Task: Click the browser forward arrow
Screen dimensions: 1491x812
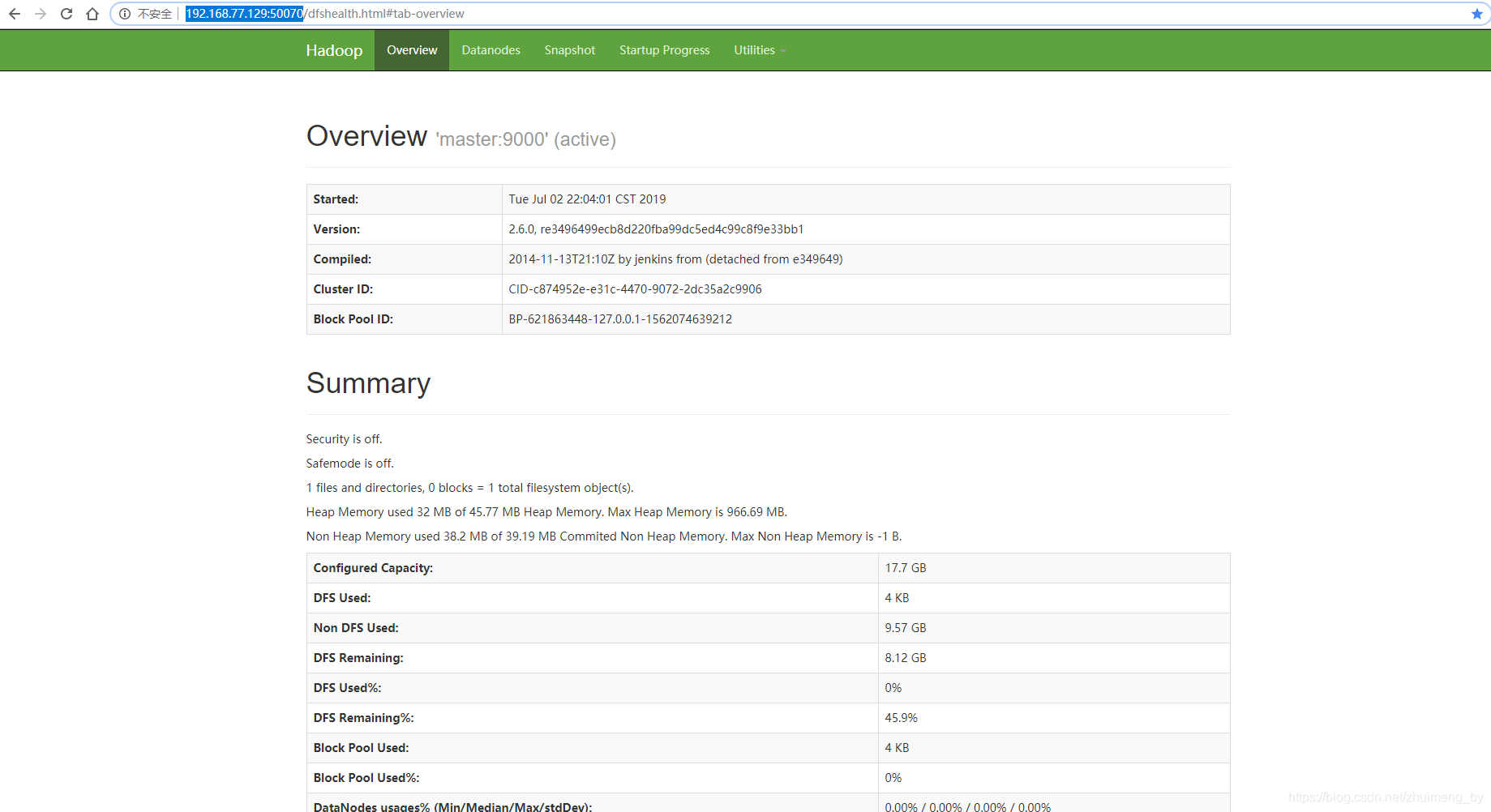Action: [41, 14]
